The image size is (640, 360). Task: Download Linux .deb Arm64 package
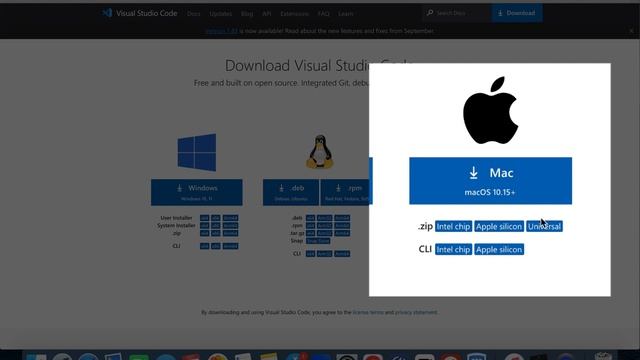pos(342,218)
